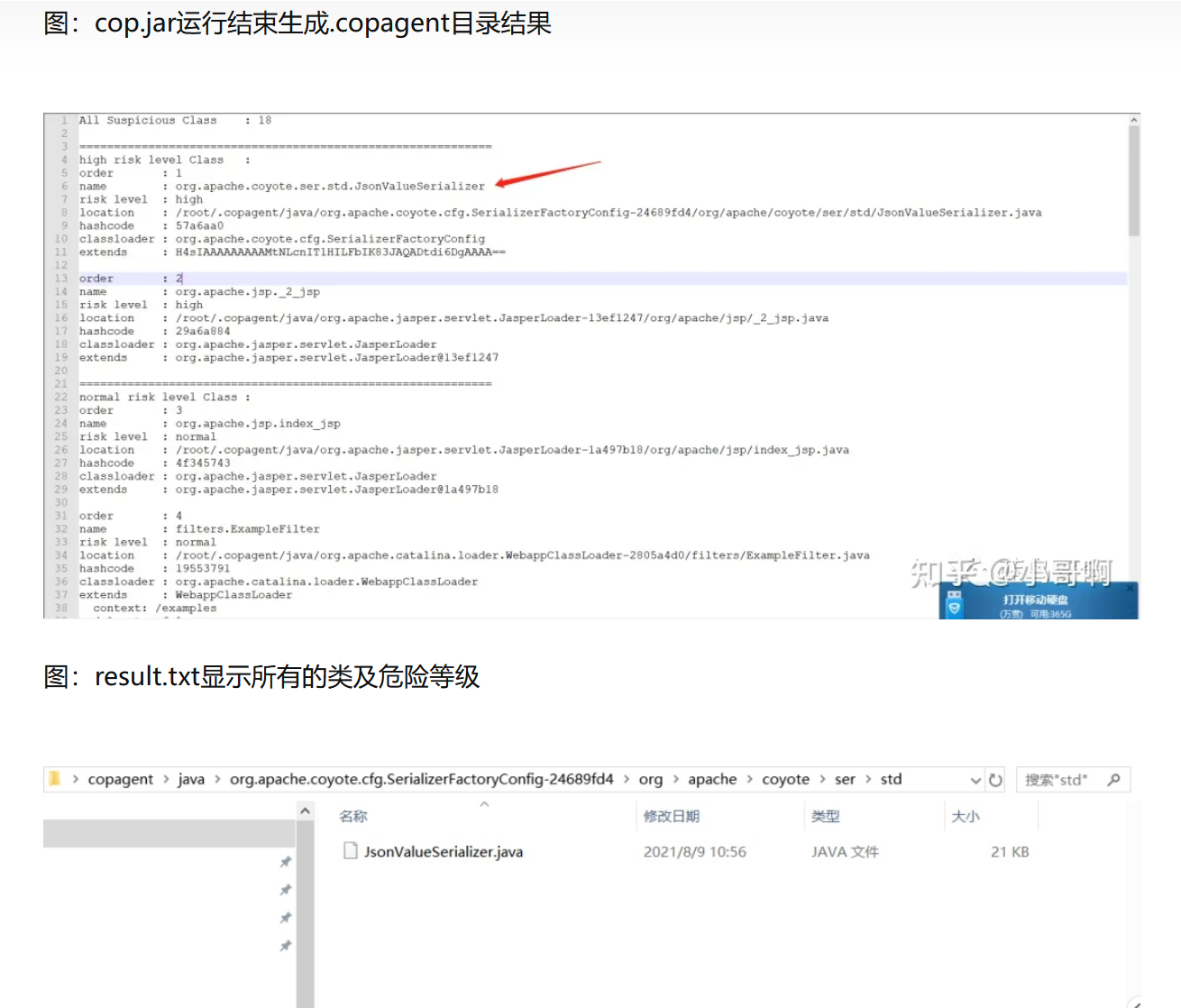Image resolution: width=1181 pixels, height=1008 pixels.
Task: Navigate to apache in the breadcrumb path
Action: click(712, 778)
